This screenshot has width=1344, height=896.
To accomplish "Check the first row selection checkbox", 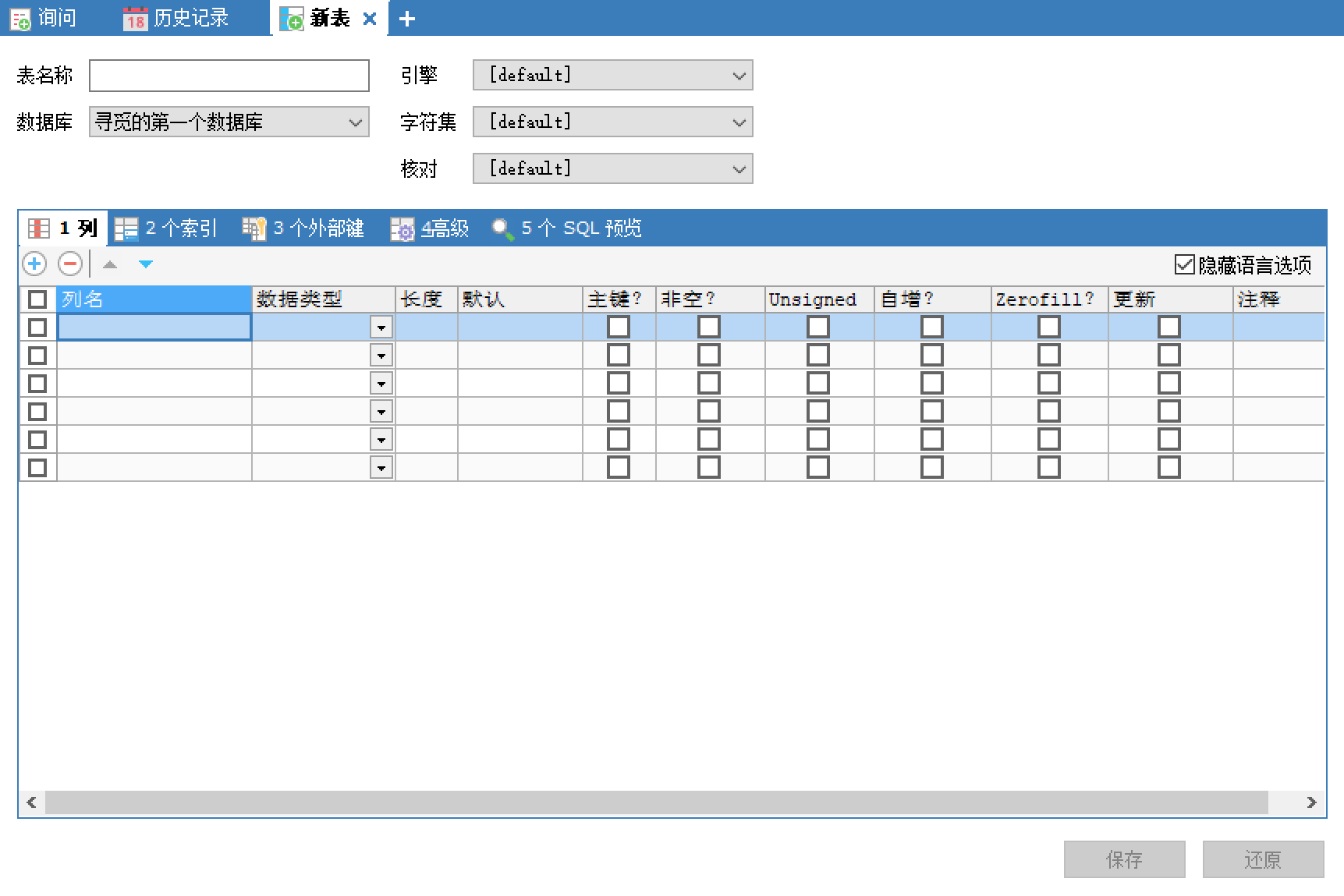I will tap(37, 328).
